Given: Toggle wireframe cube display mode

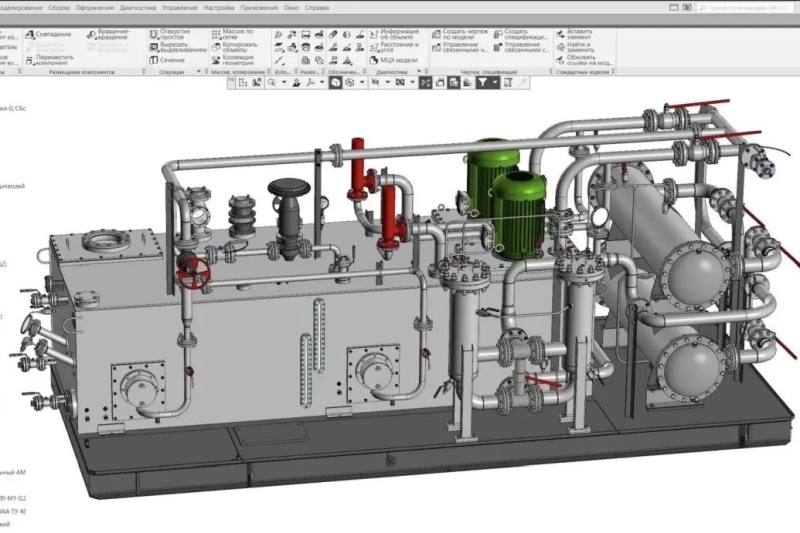Looking at the screenshot, I should pos(349,82).
